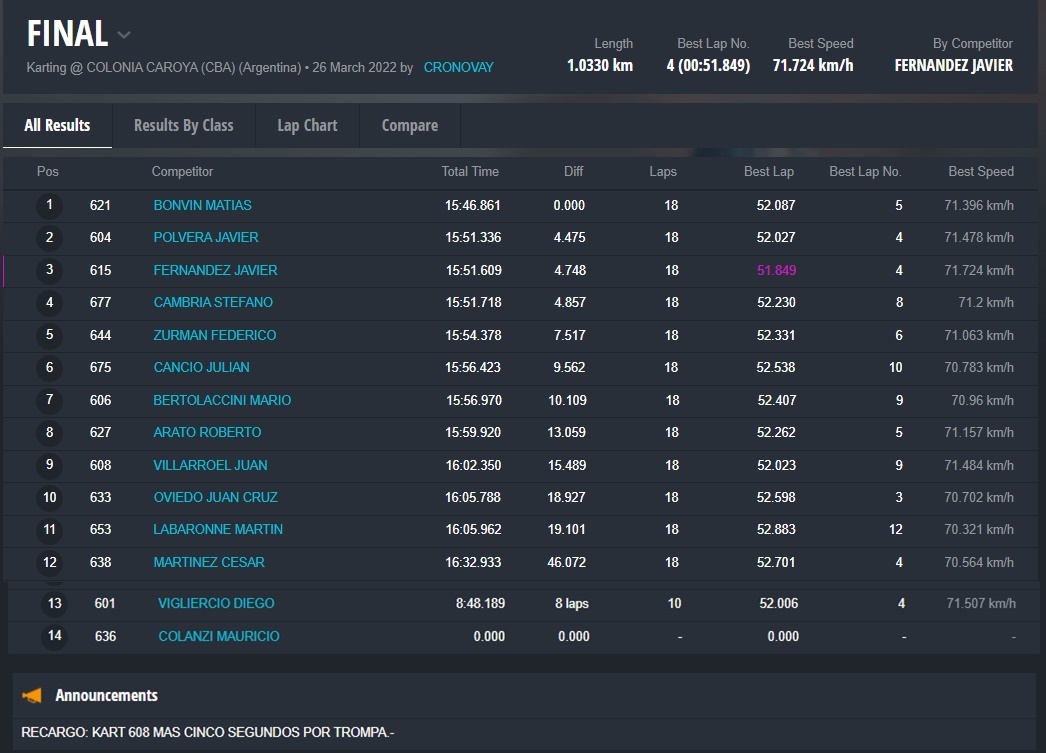Viewport: 1046px width, 753px height.
Task: Click the Pos column header
Action: 48,171
